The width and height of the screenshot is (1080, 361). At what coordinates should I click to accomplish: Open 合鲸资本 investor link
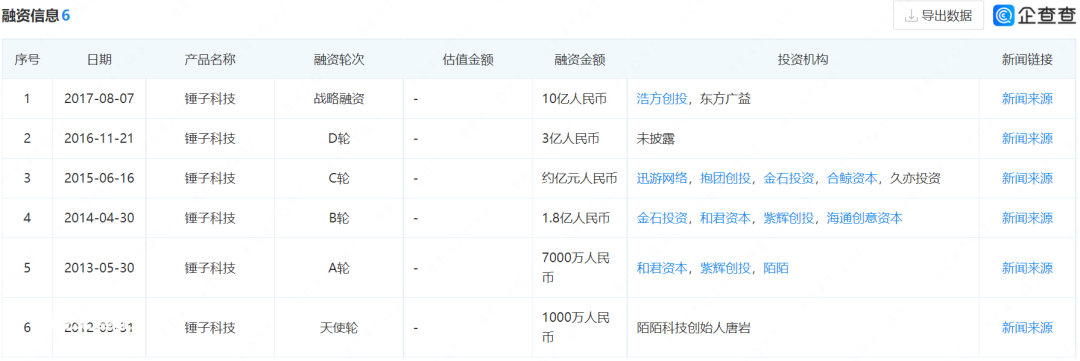click(852, 178)
